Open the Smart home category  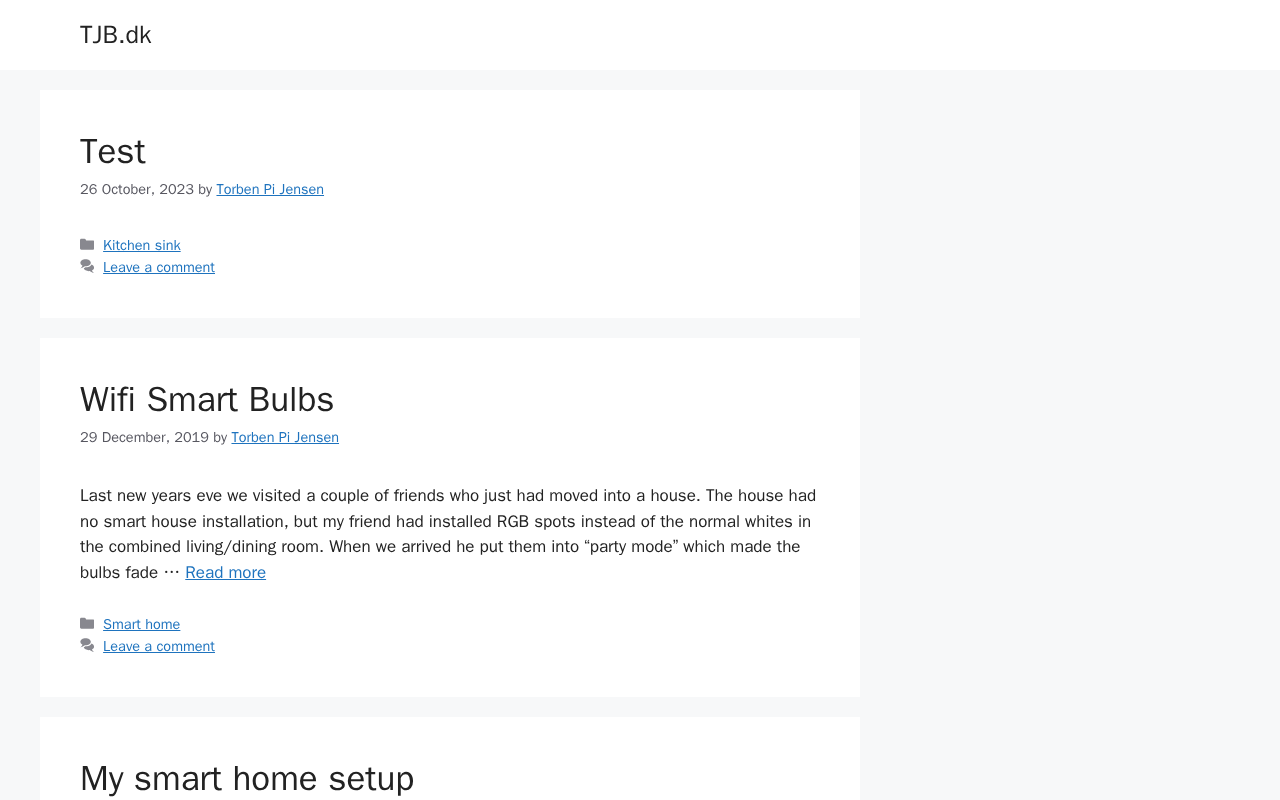[142, 625]
